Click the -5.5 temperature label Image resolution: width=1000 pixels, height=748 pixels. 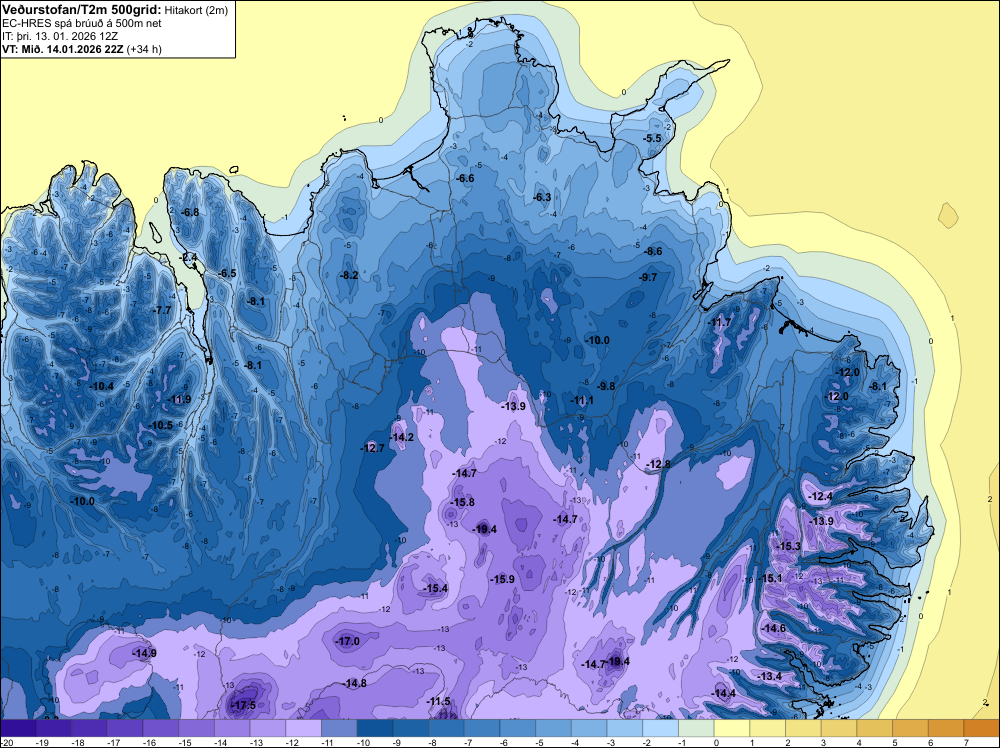point(652,138)
